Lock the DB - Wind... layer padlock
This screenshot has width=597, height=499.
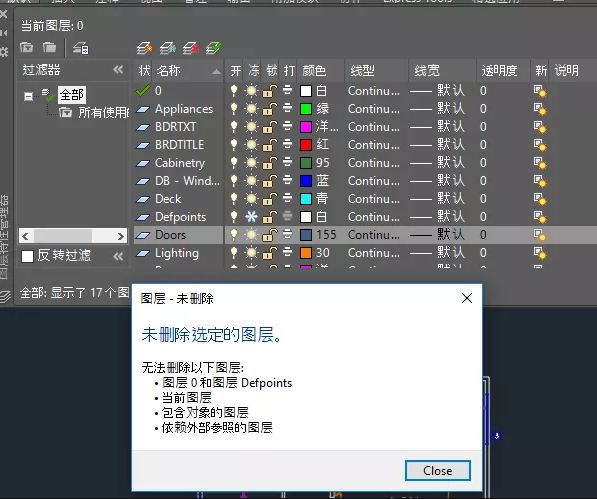pyautogui.click(x=270, y=181)
